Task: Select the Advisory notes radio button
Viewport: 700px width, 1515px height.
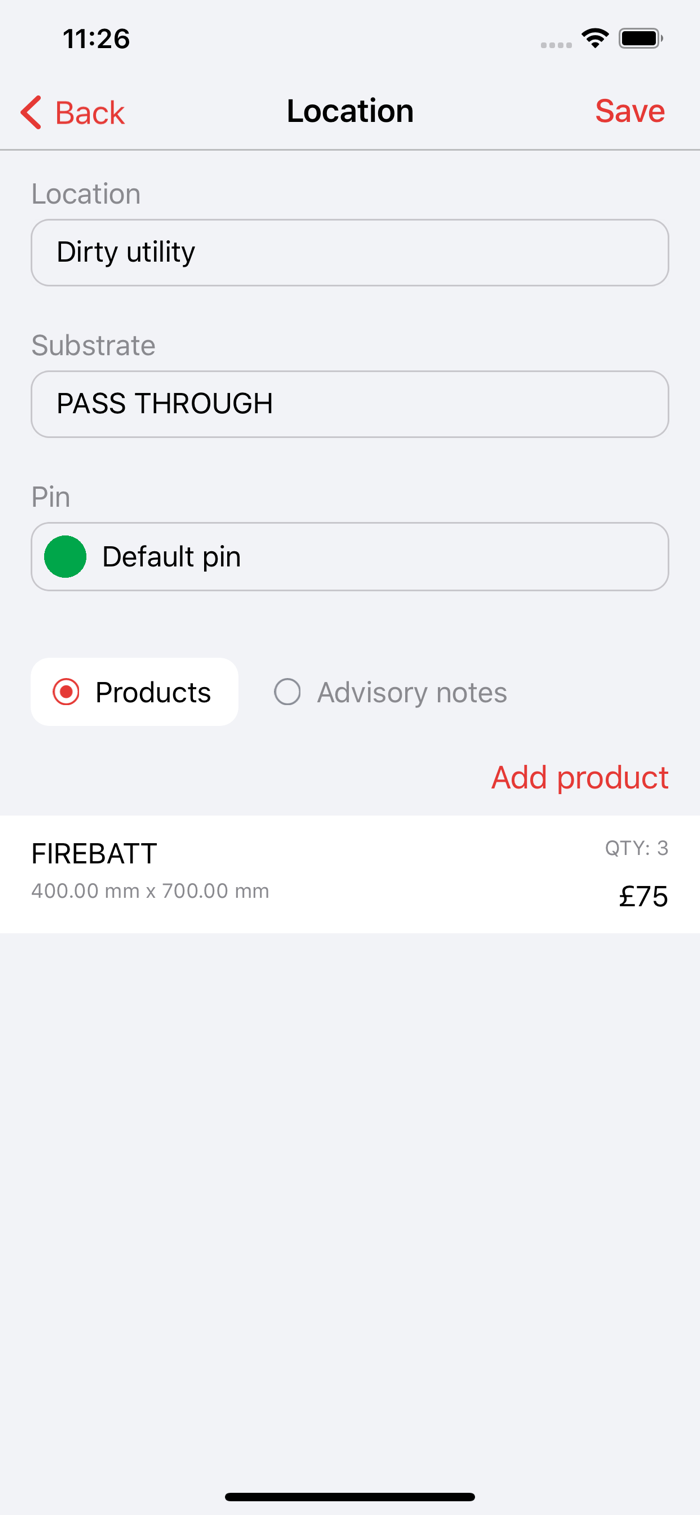Action: point(391,692)
